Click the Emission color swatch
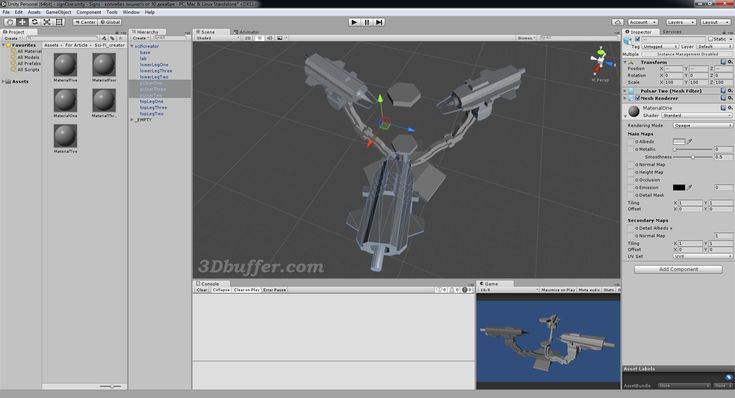735x398 pixels. [678, 188]
